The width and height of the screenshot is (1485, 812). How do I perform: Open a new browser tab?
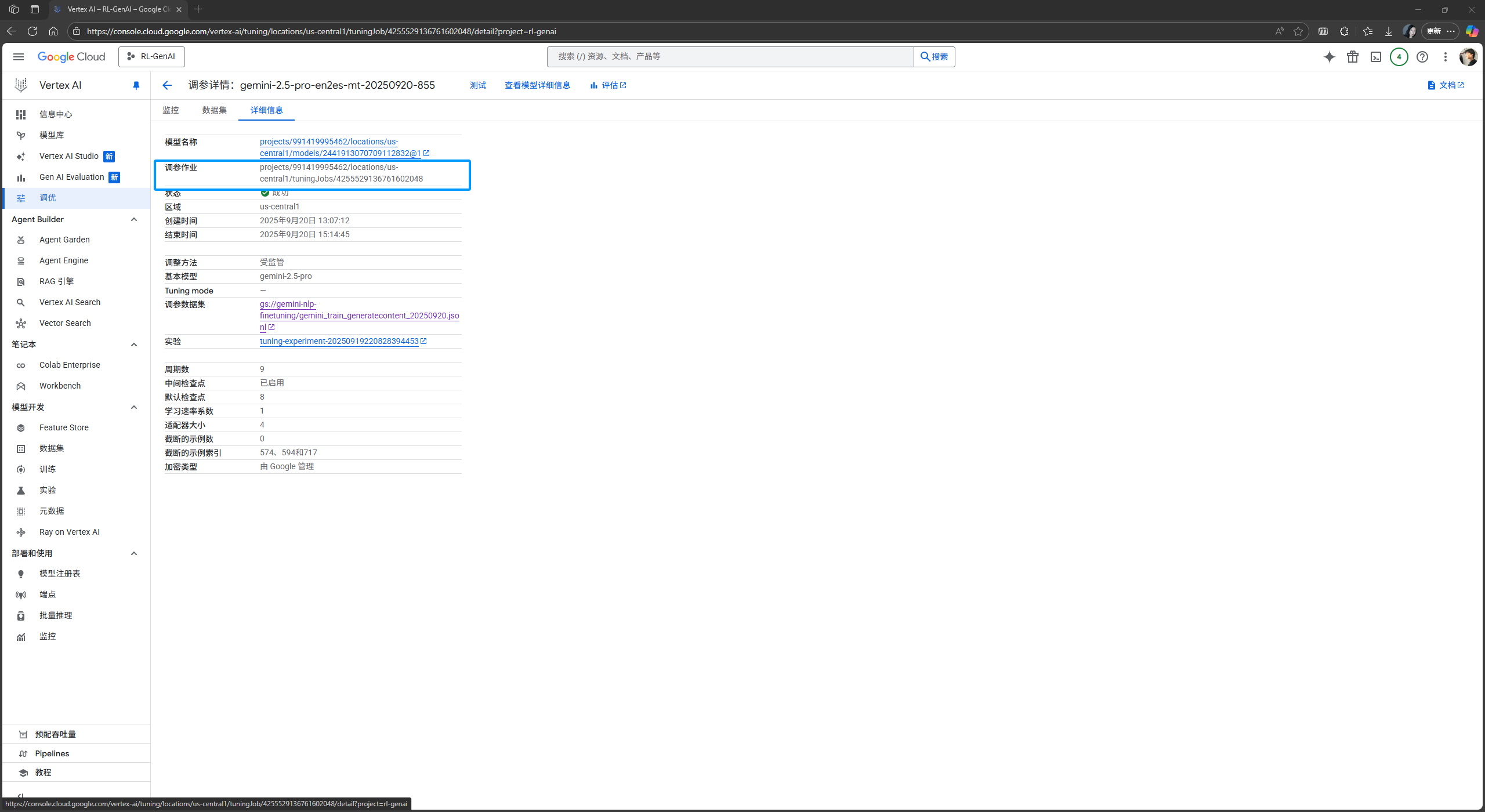(x=198, y=9)
